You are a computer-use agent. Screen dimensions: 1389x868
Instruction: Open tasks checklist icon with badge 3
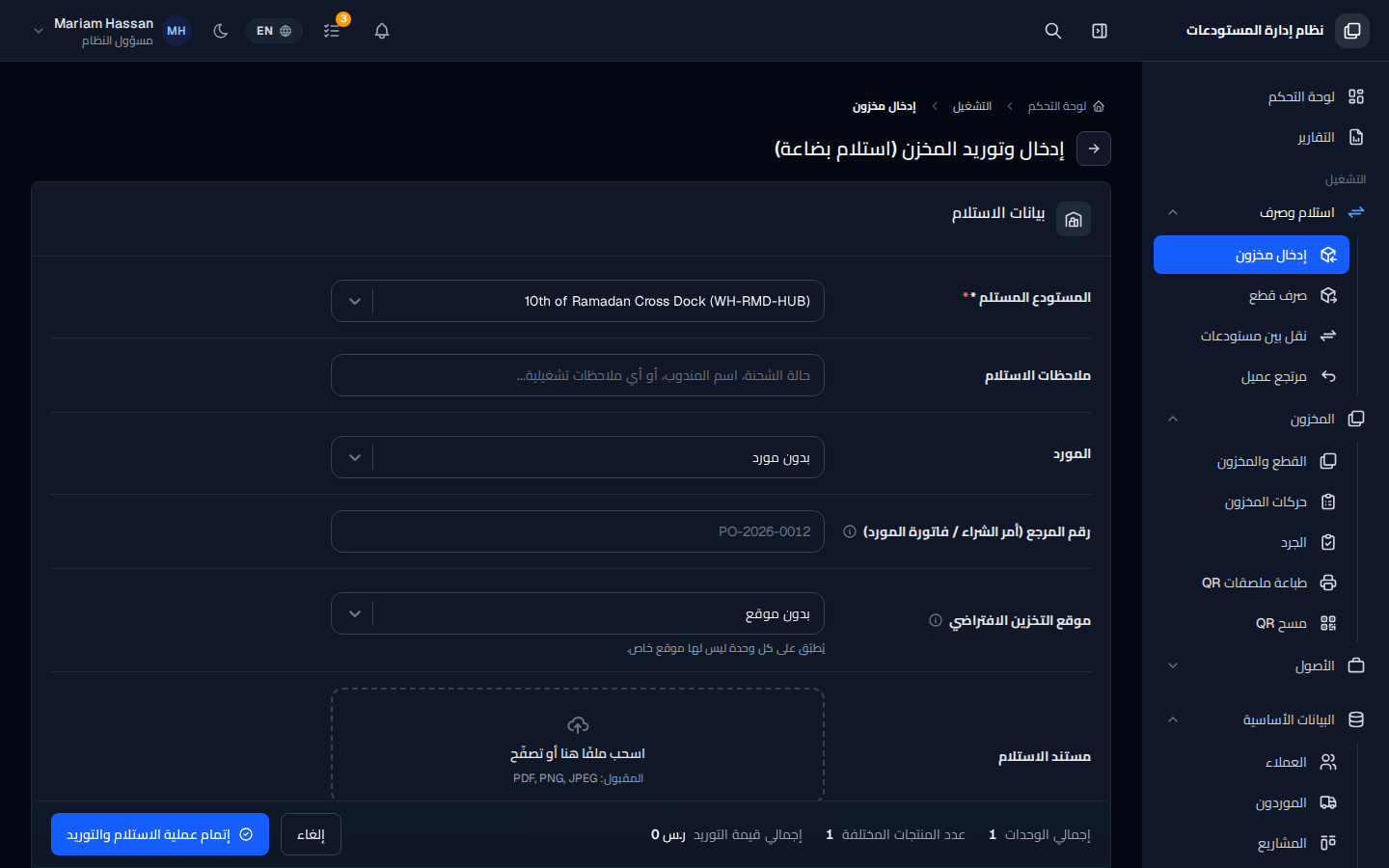(332, 31)
